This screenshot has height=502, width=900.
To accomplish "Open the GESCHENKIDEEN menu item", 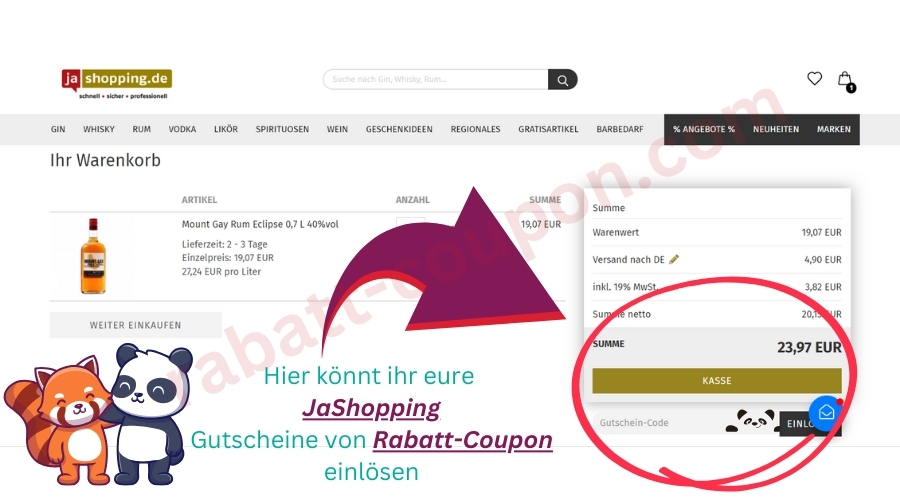I will point(399,129).
